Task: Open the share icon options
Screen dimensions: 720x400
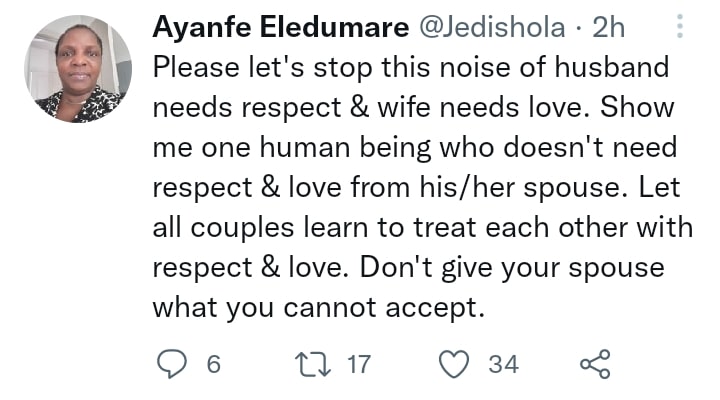Action: point(595,364)
